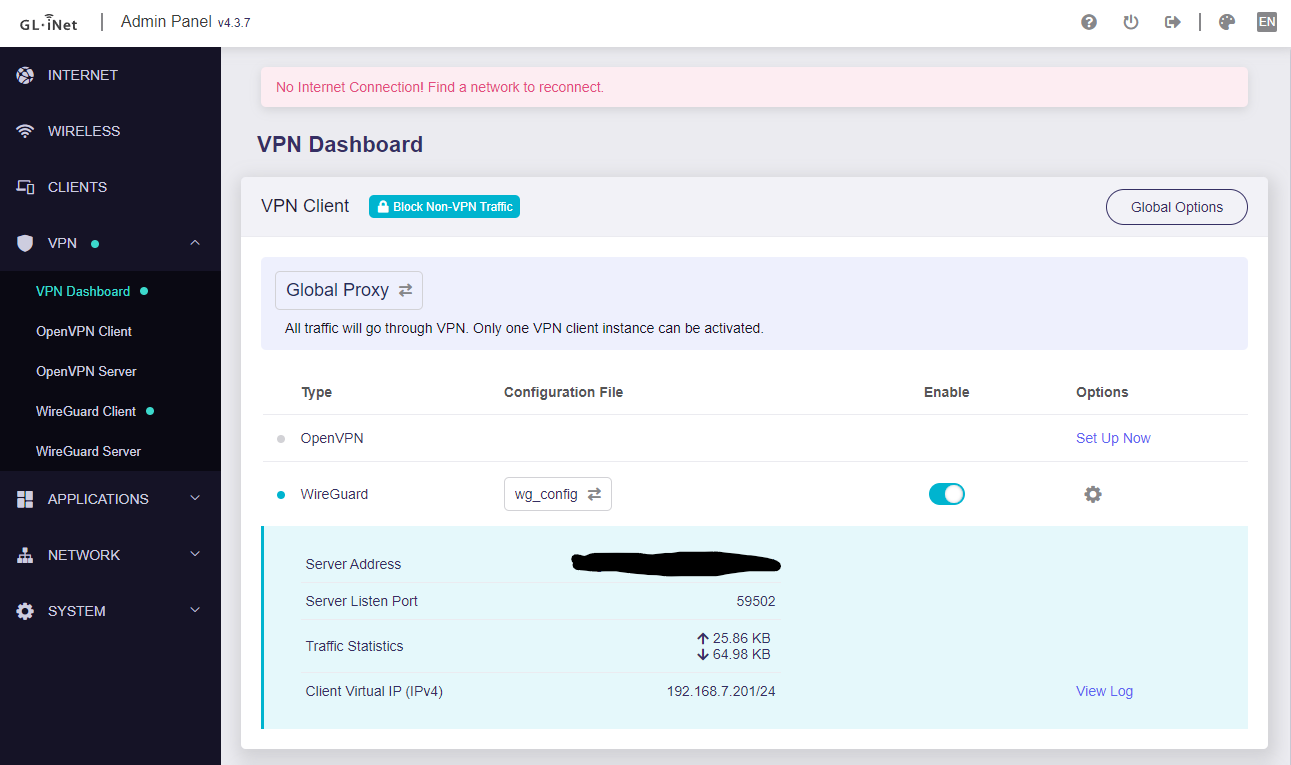Click the Applications grid sidebar icon
The width and height of the screenshot is (1291, 765).
coord(25,499)
